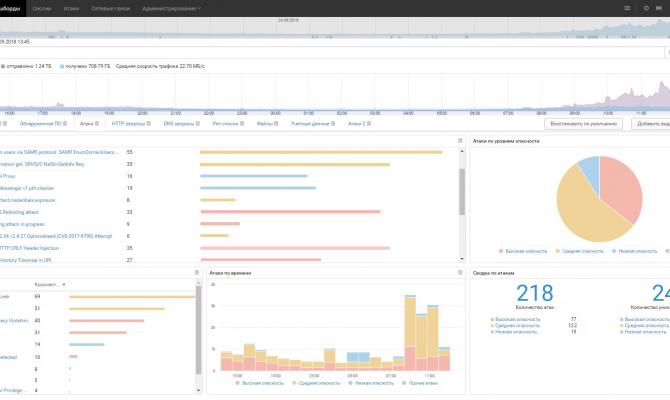
Task: Click the delete icon on DNS запросы tab
Action: 197,124
